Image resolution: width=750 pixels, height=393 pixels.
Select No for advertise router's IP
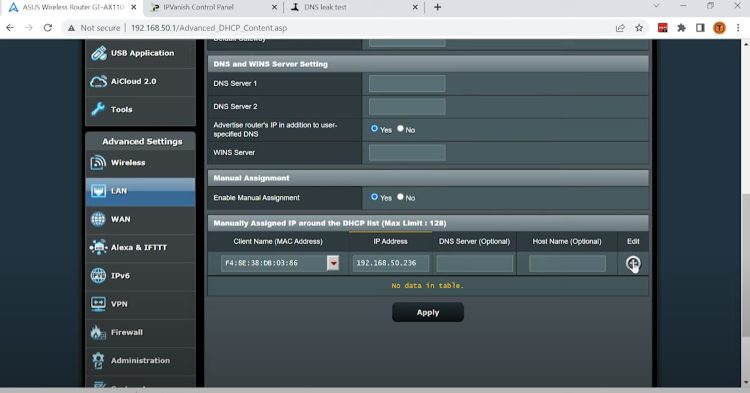[400, 129]
